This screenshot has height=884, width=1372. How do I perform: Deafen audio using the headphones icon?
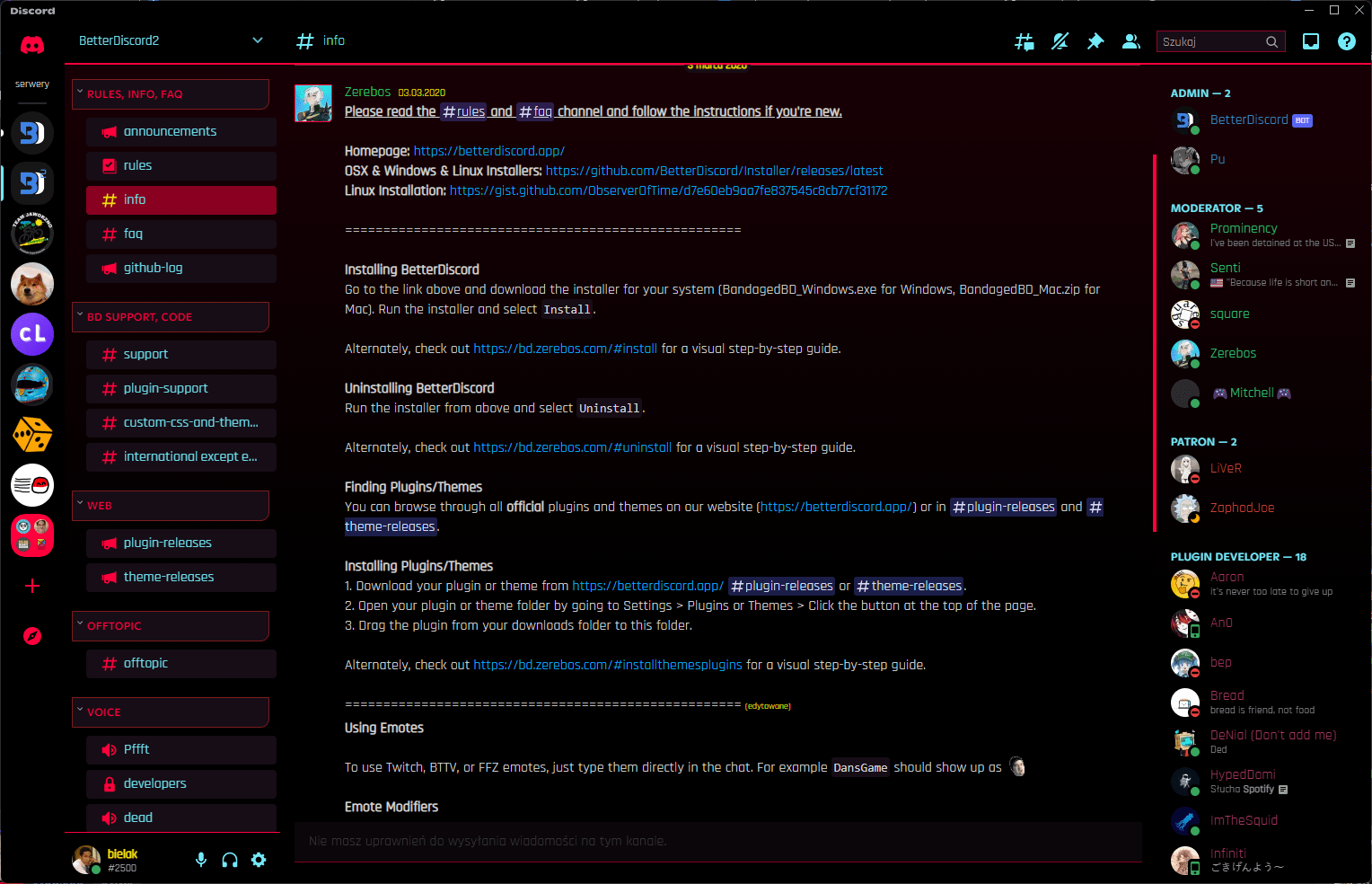tap(230, 860)
